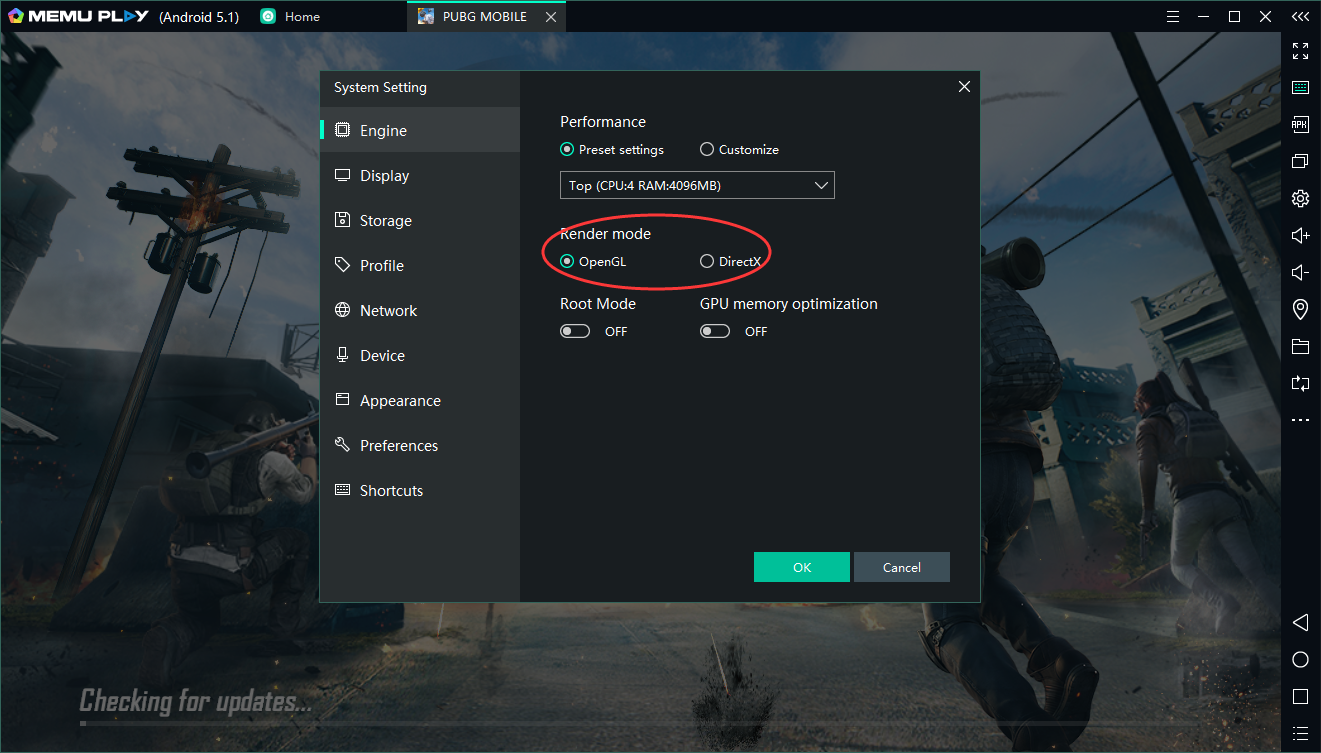This screenshot has height=753, width=1321.
Task: Click the OK button
Action: point(801,567)
